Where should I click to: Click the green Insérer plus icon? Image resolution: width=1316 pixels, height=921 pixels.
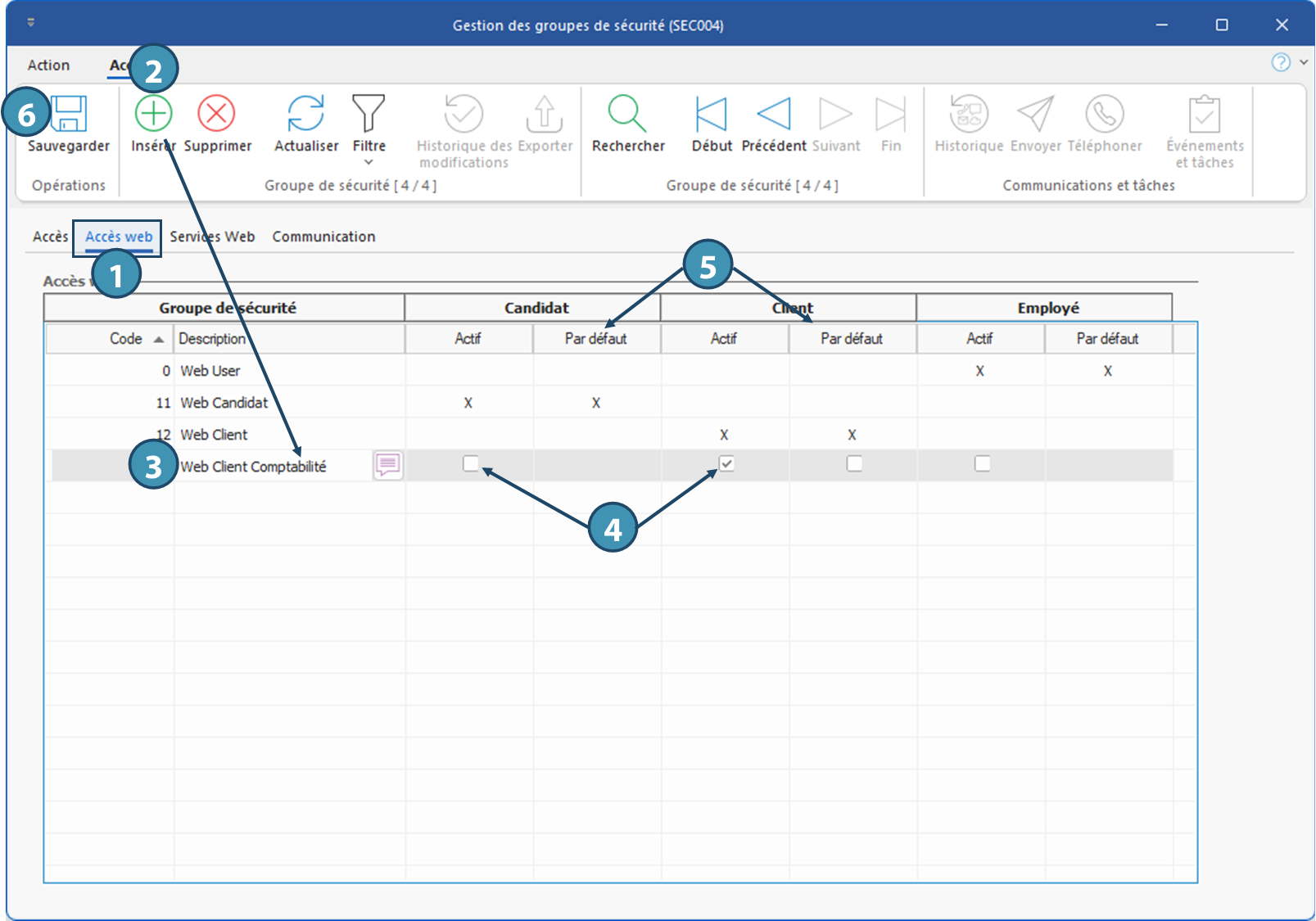(153, 114)
